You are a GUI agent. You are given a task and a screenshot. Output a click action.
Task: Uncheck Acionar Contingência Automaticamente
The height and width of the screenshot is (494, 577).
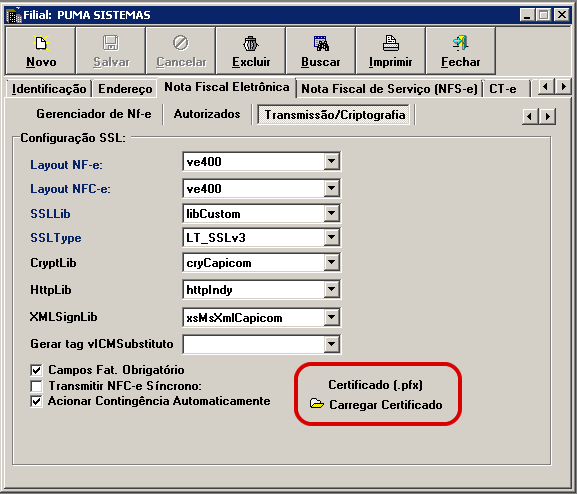click(36, 401)
